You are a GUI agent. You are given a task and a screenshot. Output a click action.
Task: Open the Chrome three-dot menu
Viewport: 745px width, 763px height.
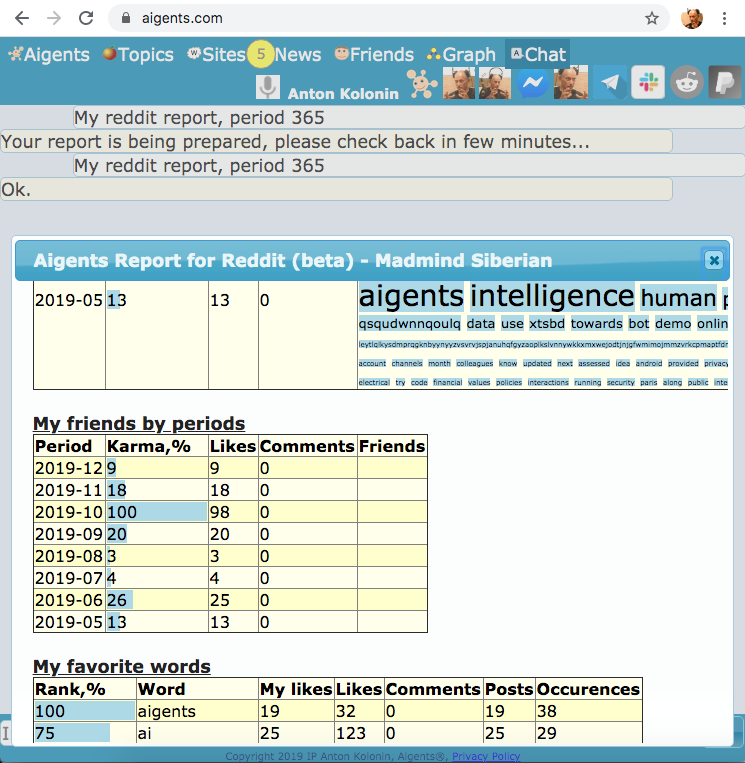tap(724, 18)
